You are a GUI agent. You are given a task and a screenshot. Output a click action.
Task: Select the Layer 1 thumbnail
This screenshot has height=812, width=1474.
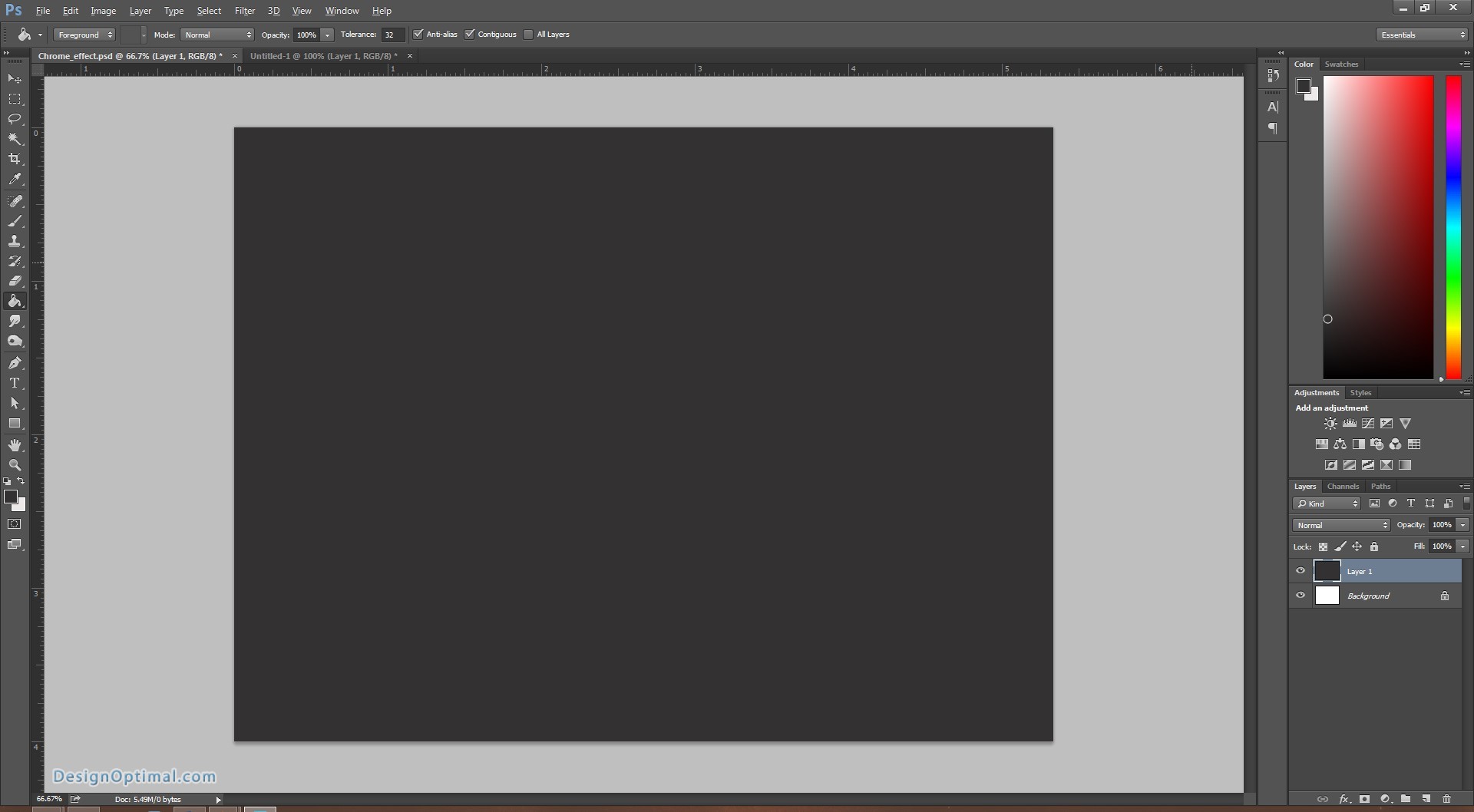[x=1327, y=571]
